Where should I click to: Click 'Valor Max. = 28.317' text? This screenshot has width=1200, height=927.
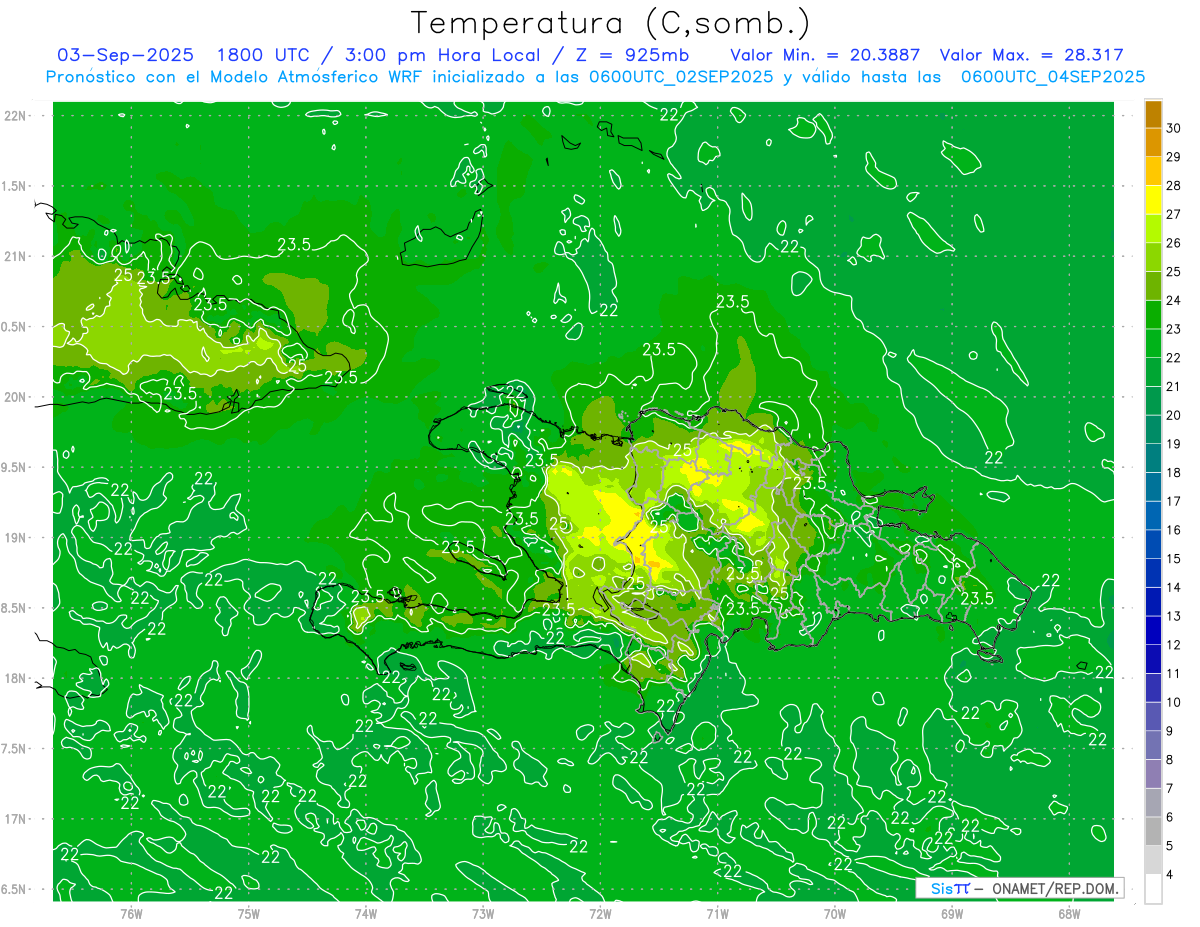[1032, 56]
